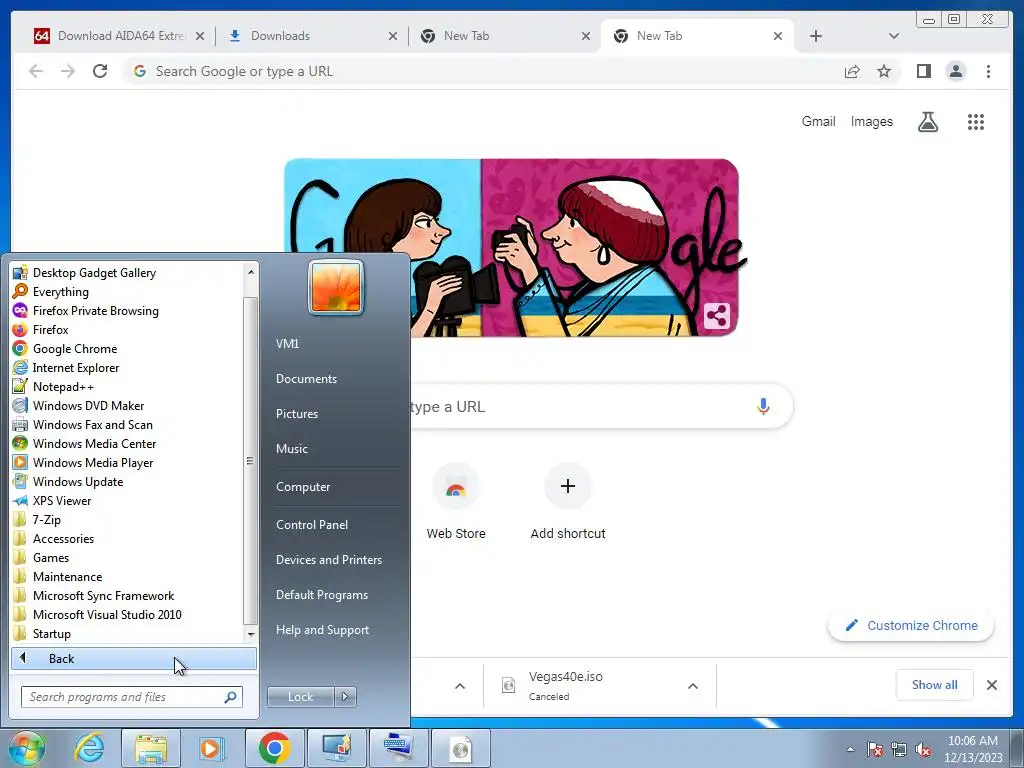Viewport: 1024px width, 768px height.
Task: Click the Lock button
Action: point(300,697)
